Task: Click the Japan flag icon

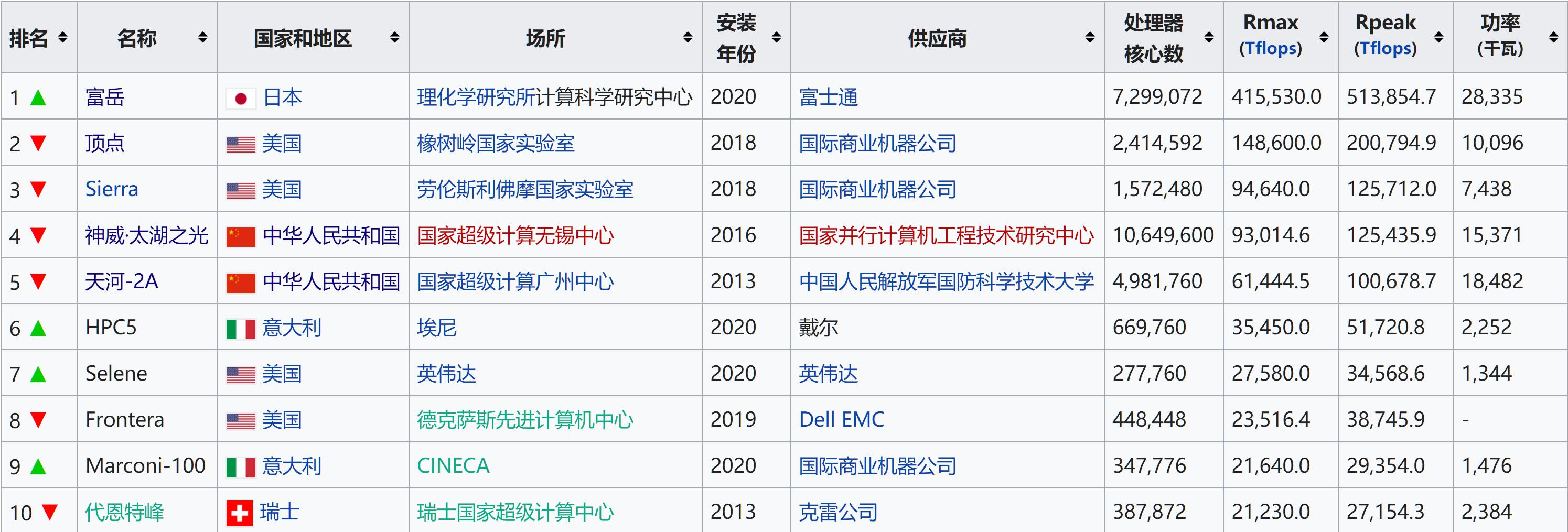Action: coord(240,98)
